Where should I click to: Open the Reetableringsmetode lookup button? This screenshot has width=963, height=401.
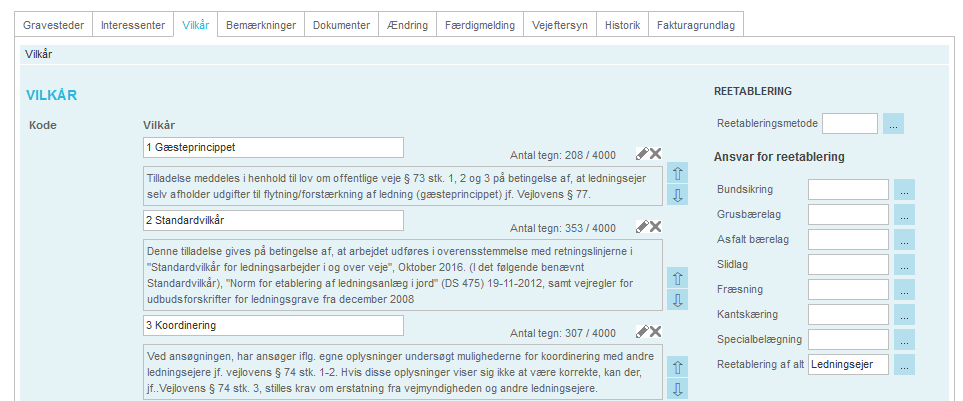point(893,124)
